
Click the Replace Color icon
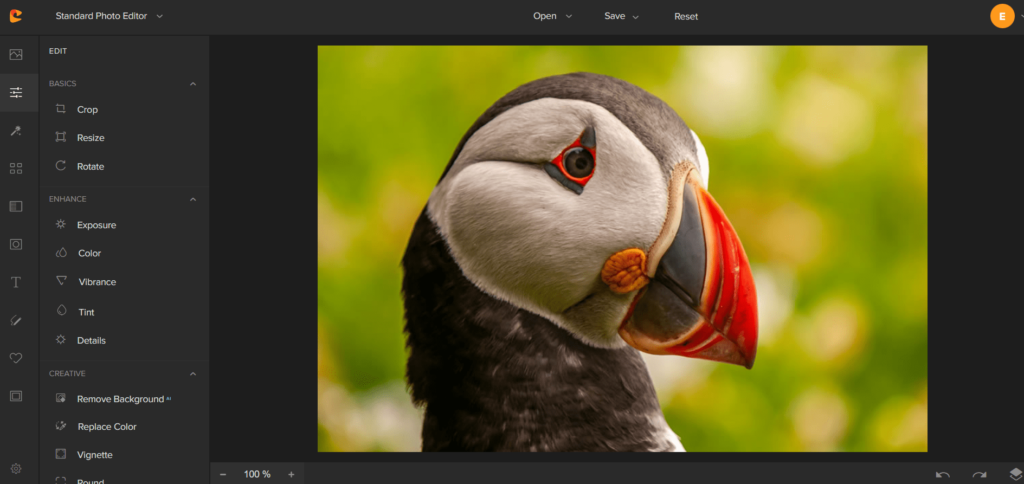tap(61, 426)
